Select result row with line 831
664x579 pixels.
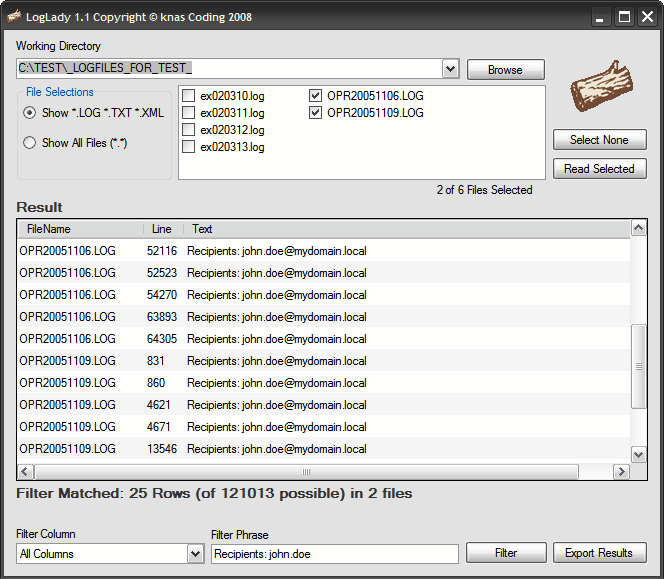point(324,361)
